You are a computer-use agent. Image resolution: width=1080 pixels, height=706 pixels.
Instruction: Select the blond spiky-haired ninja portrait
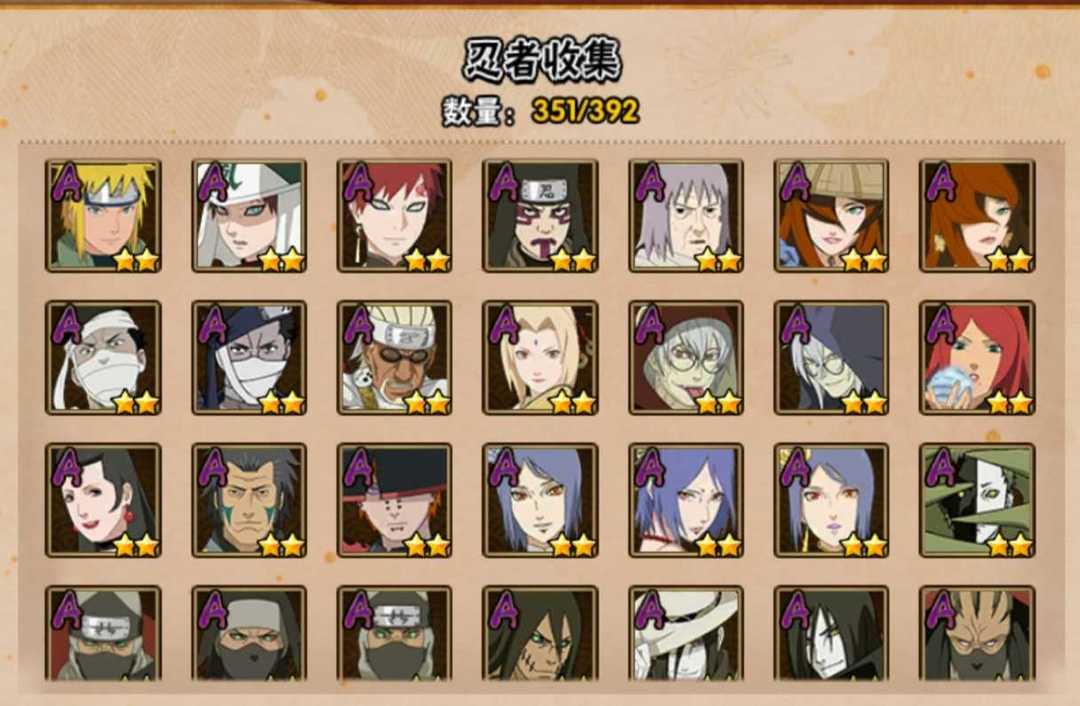(103, 216)
